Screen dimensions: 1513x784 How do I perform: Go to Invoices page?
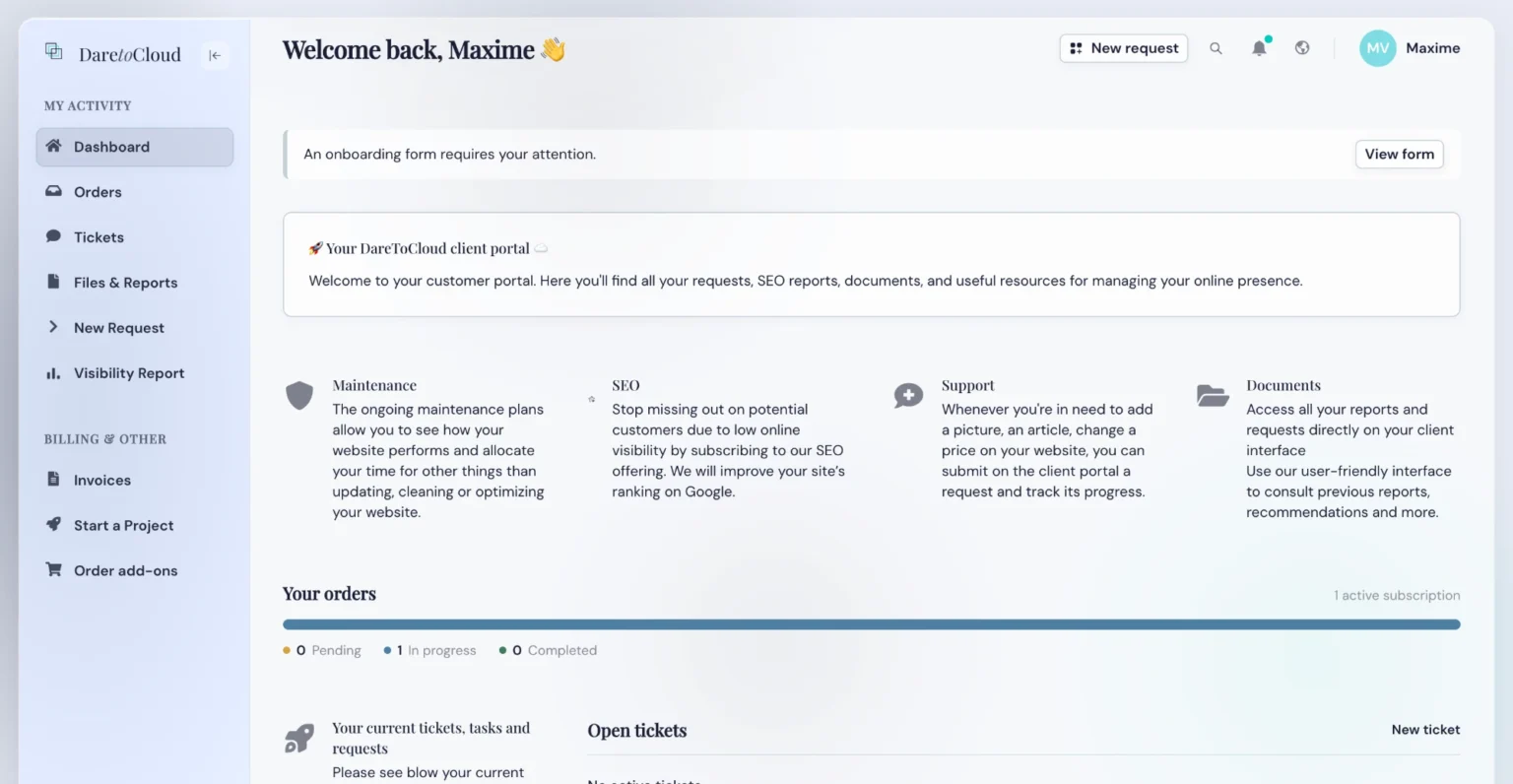click(135, 481)
